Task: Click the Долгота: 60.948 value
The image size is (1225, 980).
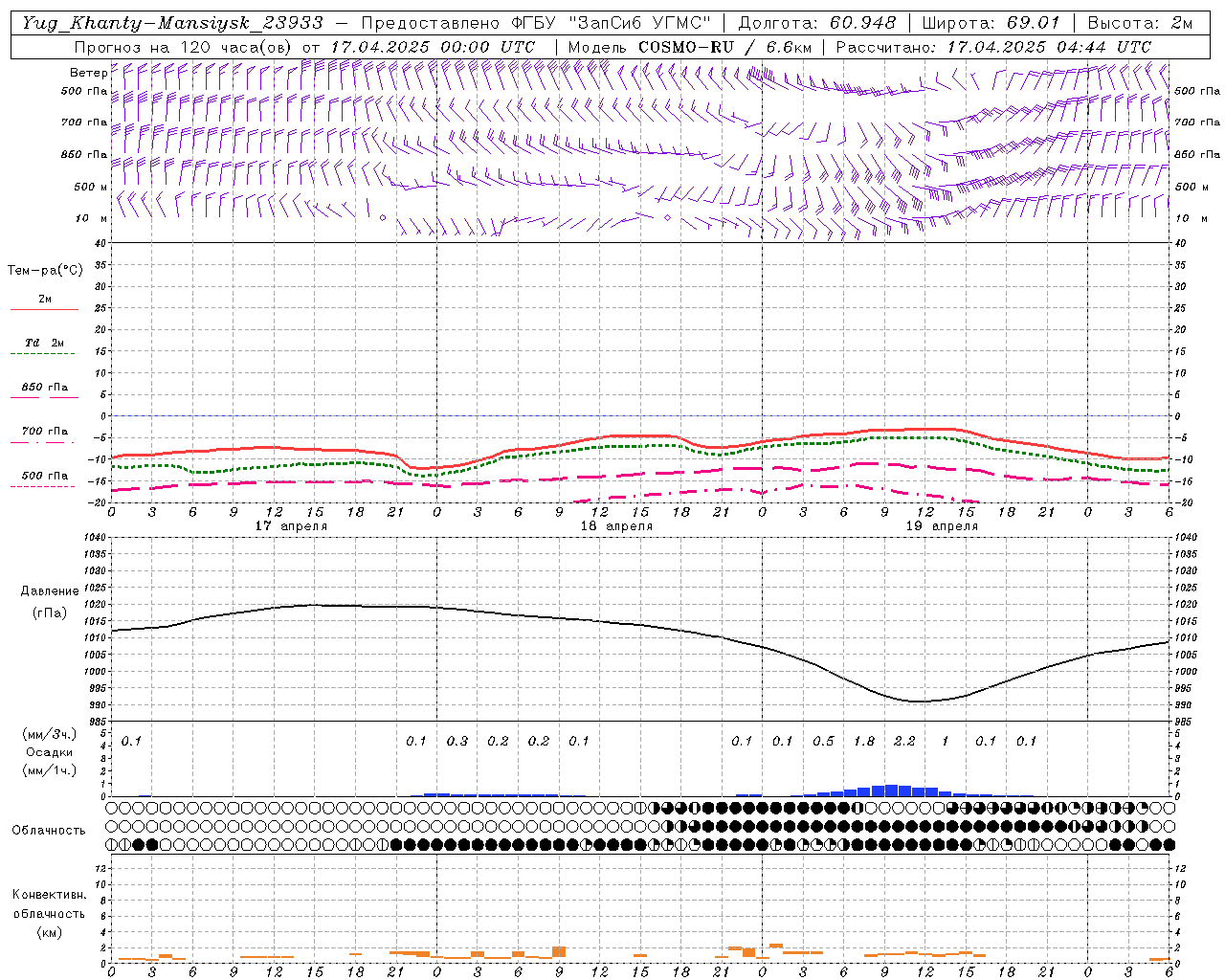Action: click(817, 23)
